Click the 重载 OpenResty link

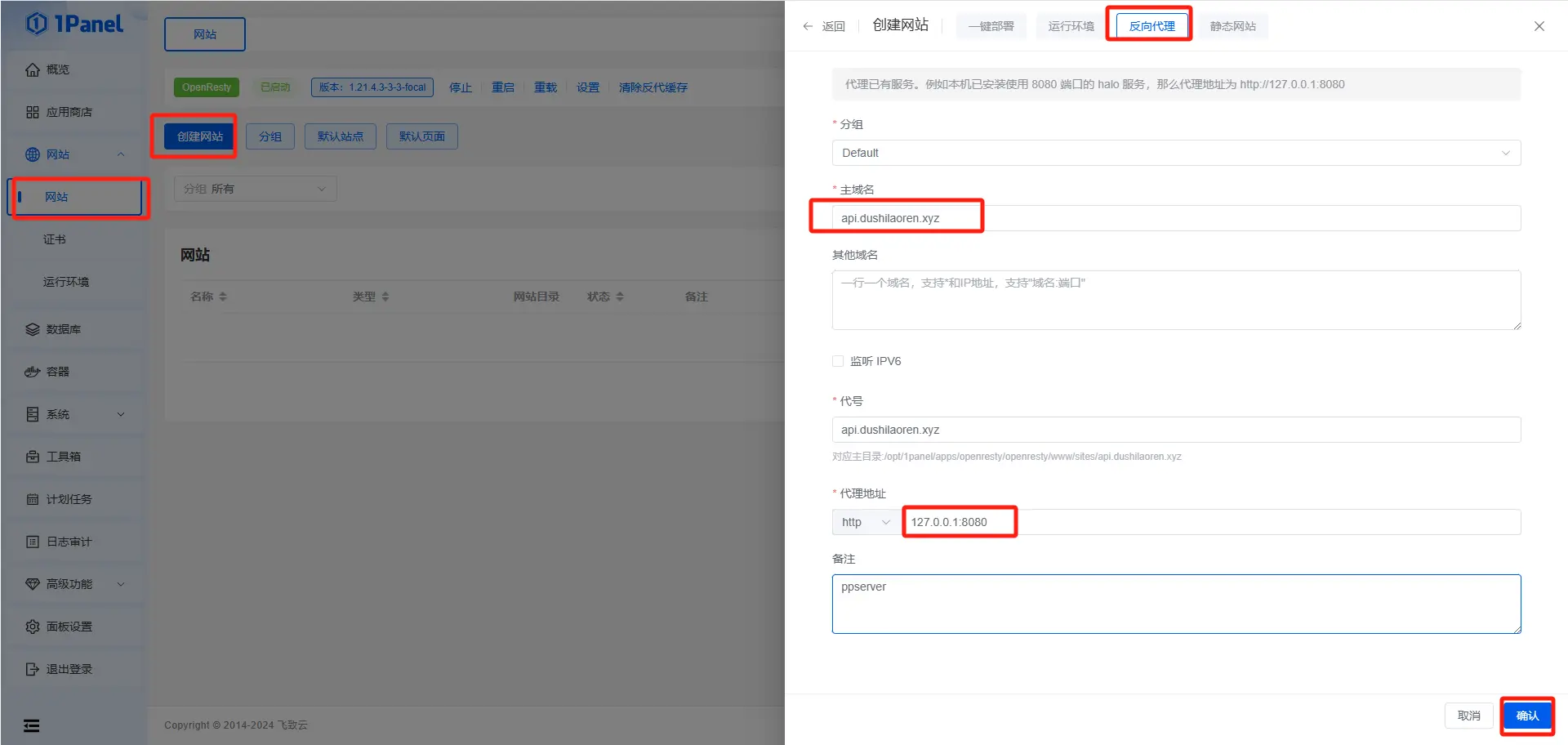click(x=546, y=87)
